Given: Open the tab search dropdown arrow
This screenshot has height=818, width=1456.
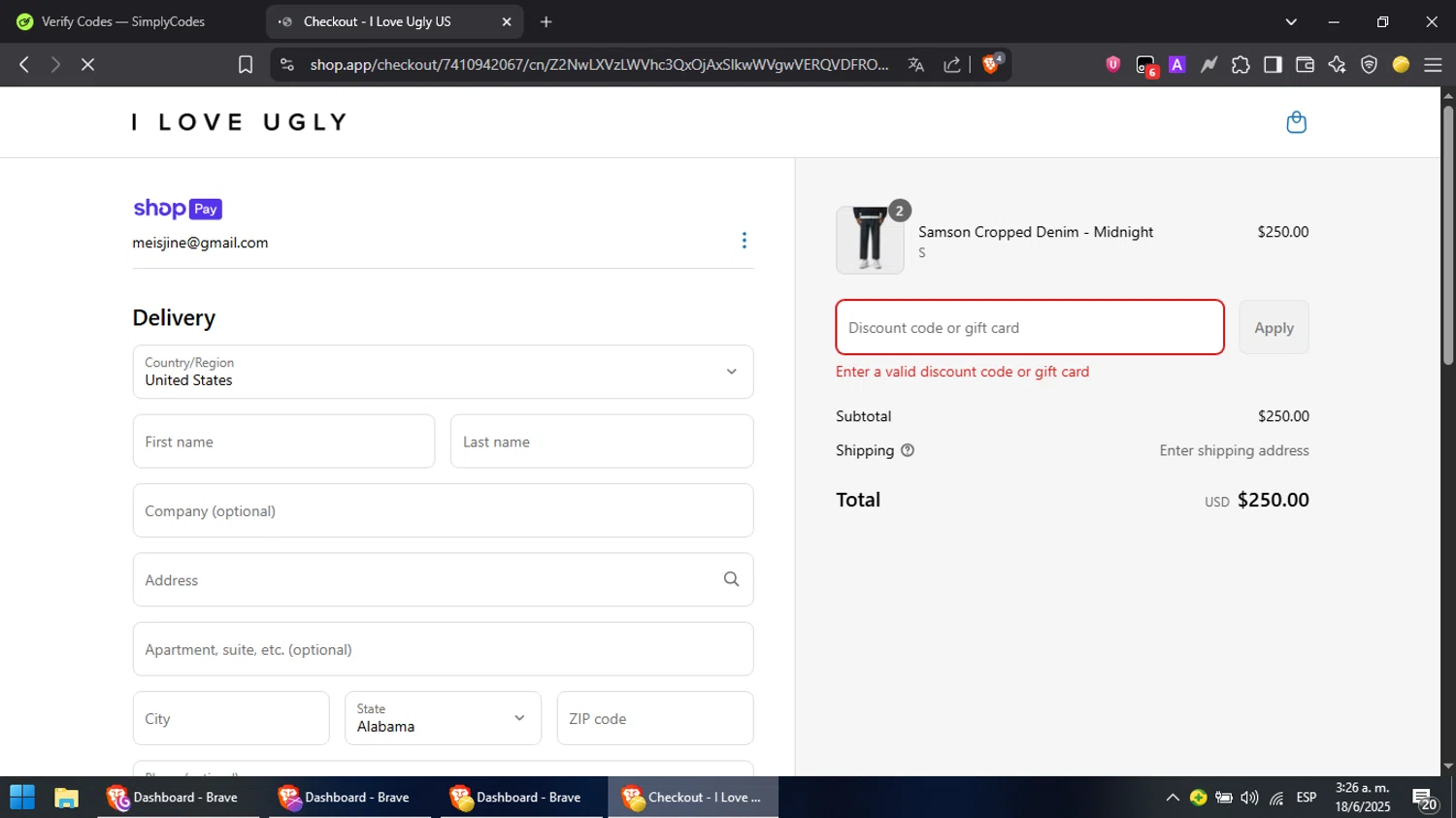Looking at the screenshot, I should [1291, 21].
